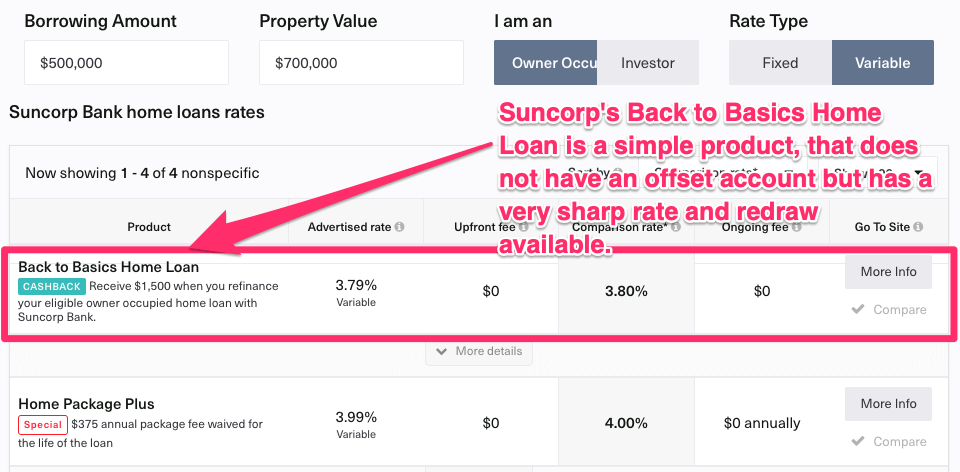The width and height of the screenshot is (960, 472).
Task: Open More Info for Back to Basics loan
Action: point(888,272)
